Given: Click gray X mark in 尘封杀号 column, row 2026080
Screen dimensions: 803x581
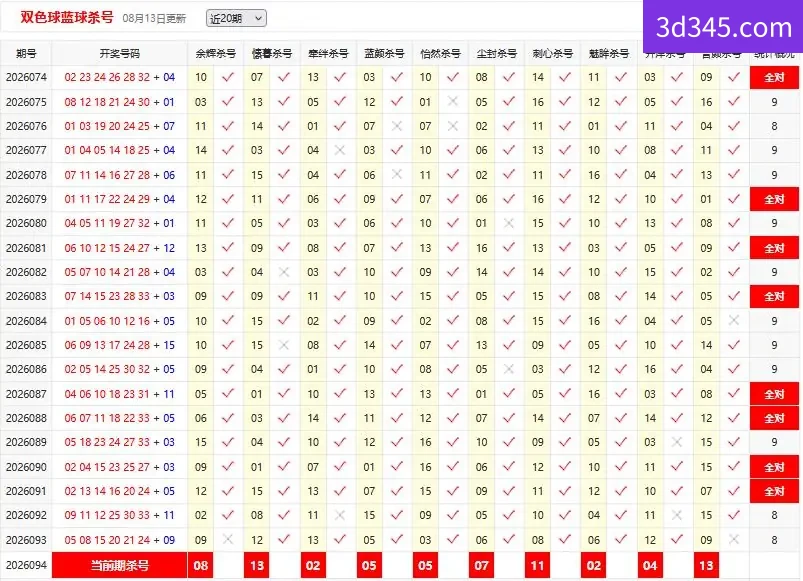Looking at the screenshot, I should click(509, 223).
